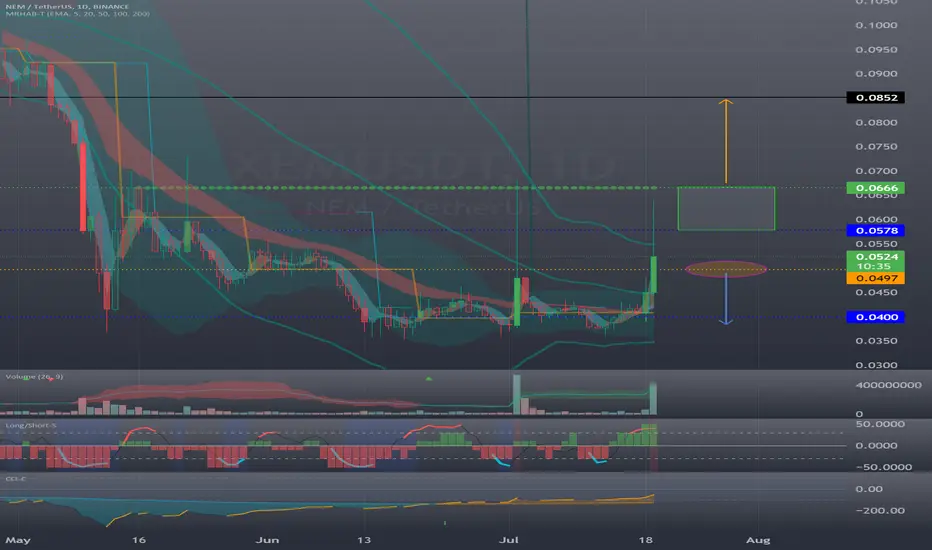Click the black 0.0852 price label
Viewport: 932px width, 550px height.
coord(876,98)
